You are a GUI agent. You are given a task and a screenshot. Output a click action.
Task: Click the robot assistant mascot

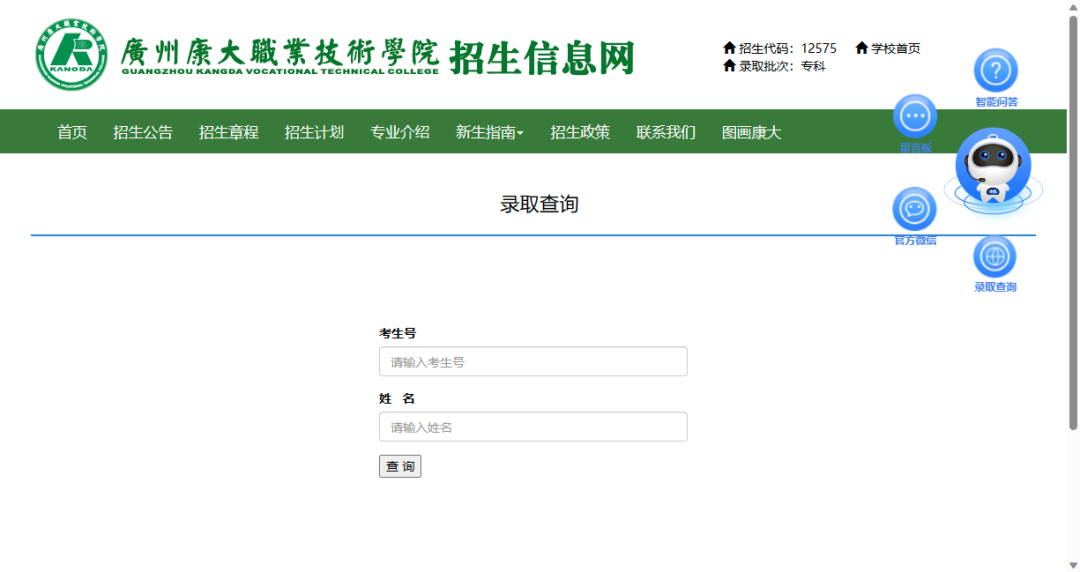pyautogui.click(x=993, y=170)
